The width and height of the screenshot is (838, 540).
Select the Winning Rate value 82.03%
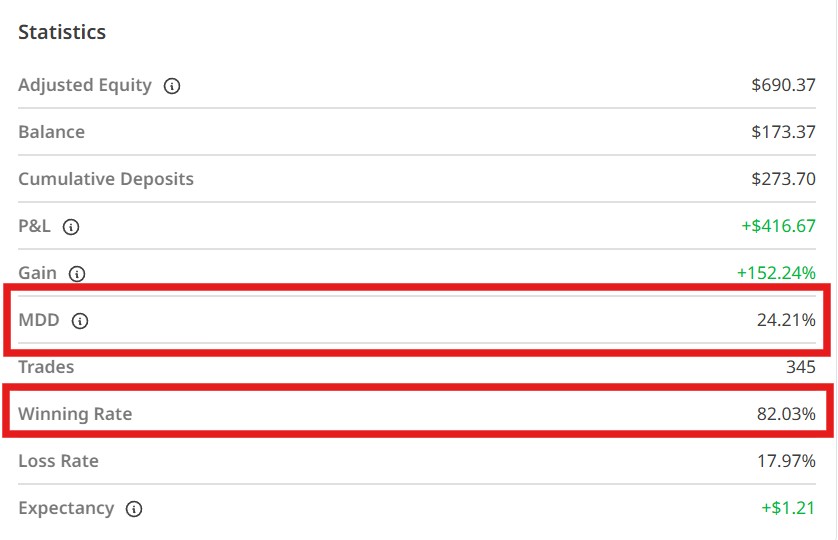pos(786,413)
